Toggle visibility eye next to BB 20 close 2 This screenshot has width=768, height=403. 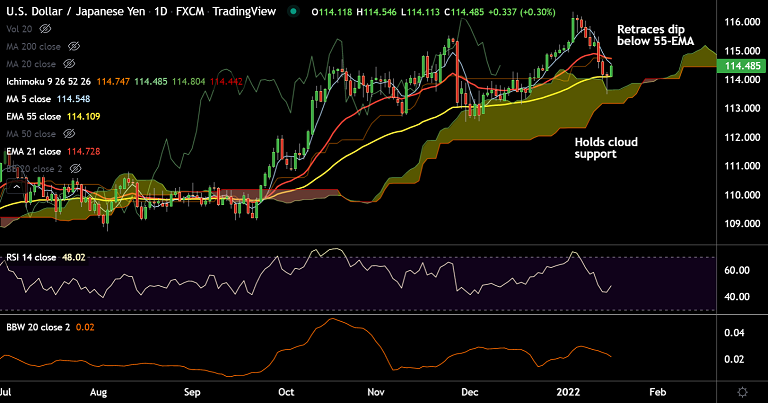tap(75, 168)
